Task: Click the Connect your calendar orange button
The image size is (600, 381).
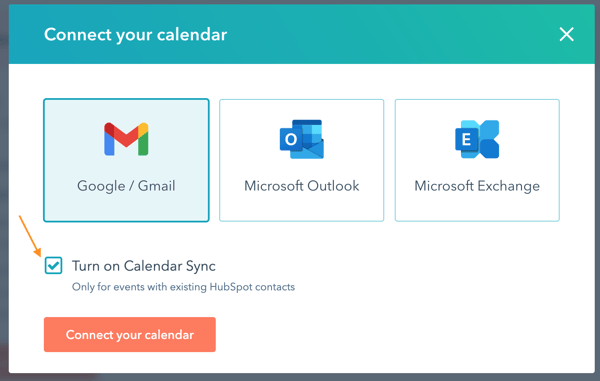Action: click(130, 334)
